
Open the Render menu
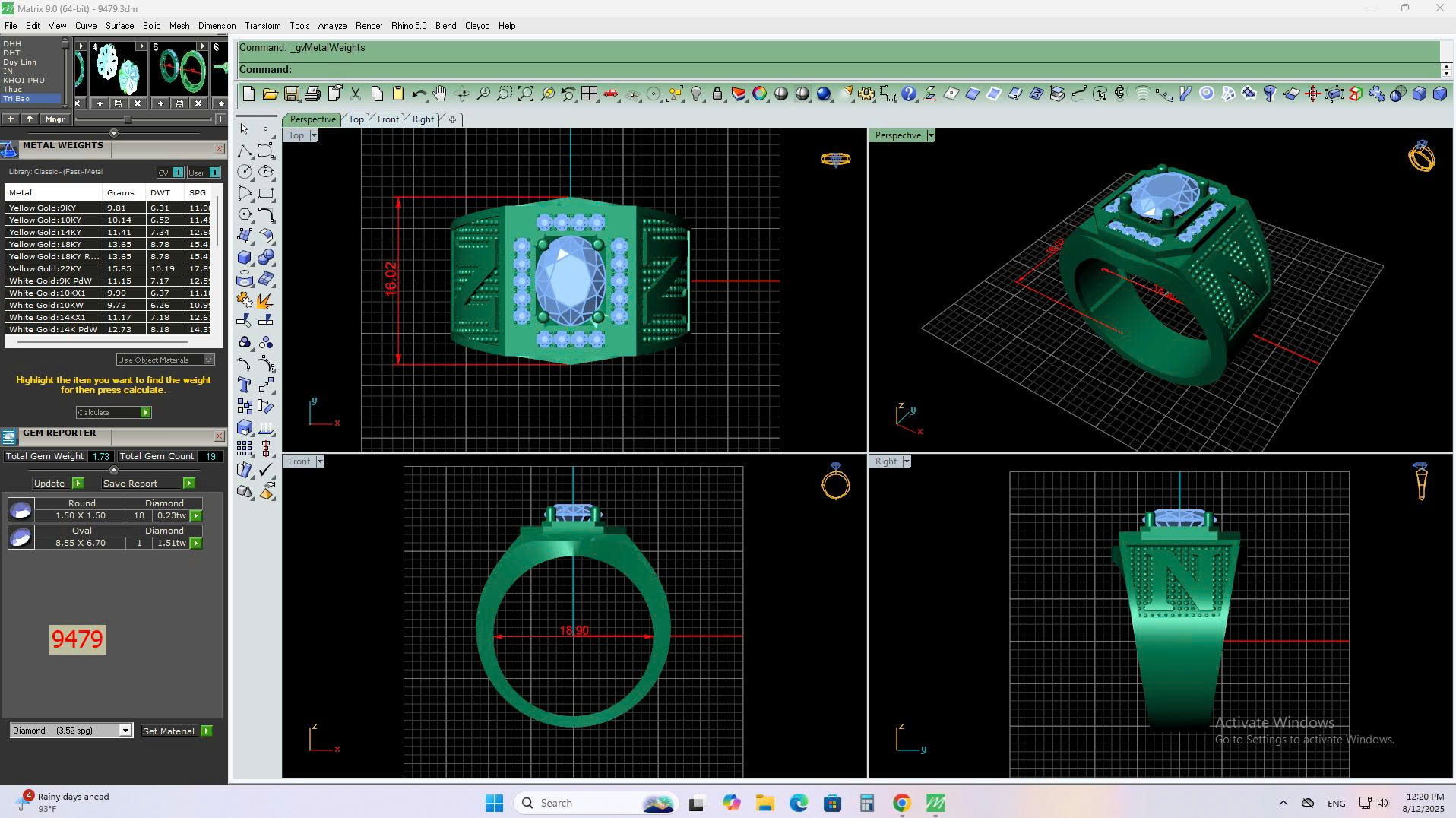click(369, 26)
